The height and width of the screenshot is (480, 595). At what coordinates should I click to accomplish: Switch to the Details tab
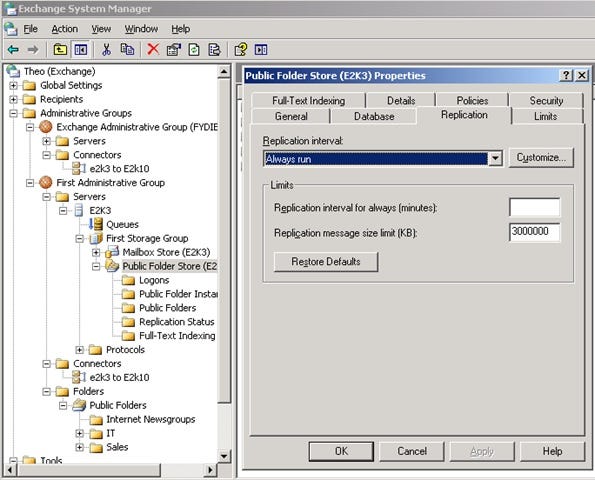401,101
